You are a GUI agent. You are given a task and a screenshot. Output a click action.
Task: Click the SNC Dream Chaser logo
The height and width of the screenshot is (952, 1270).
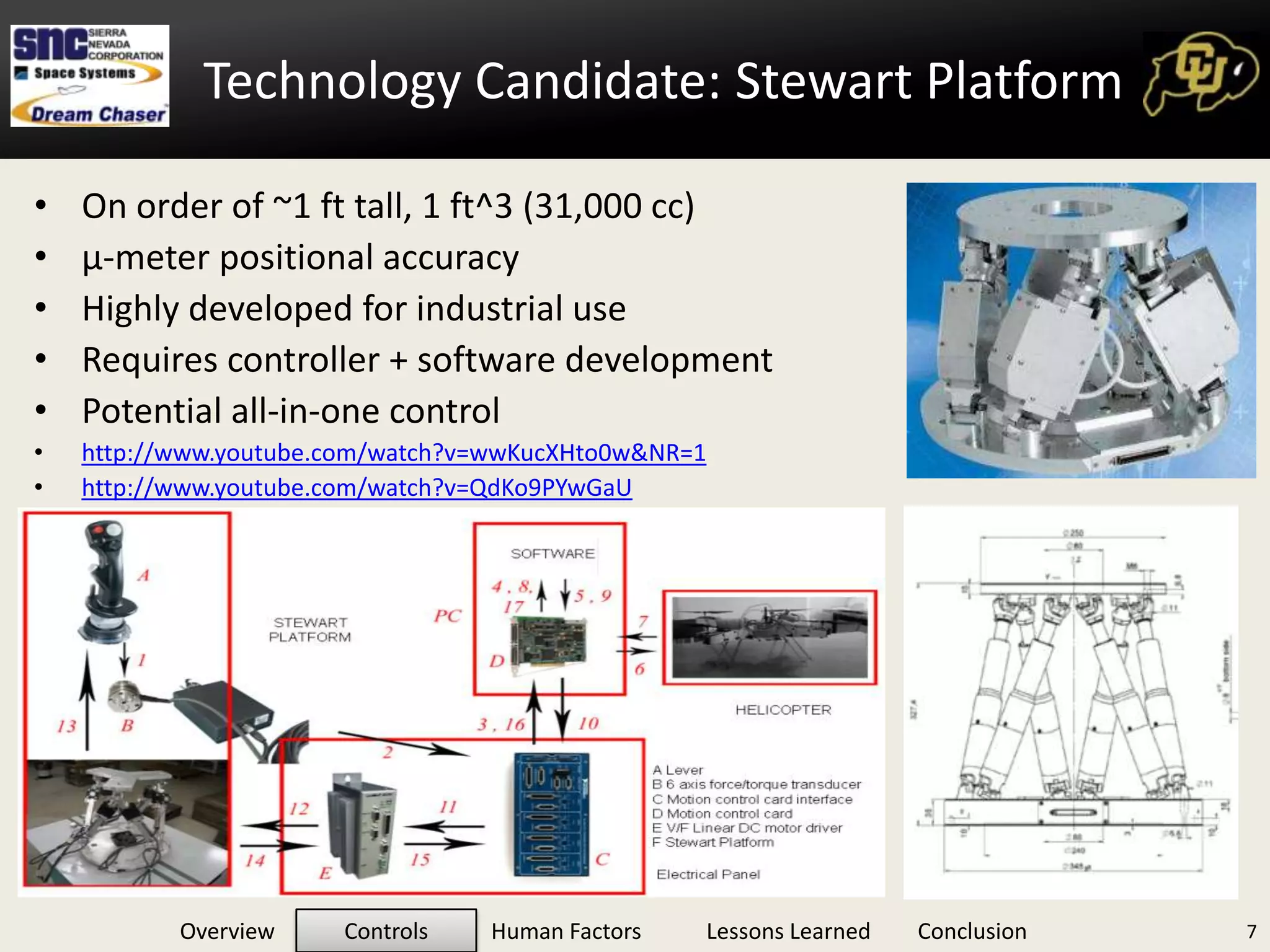coord(90,76)
